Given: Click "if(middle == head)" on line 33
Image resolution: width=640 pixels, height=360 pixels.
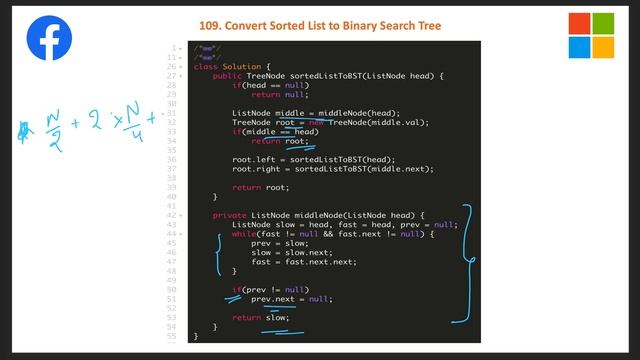Looking at the screenshot, I should click(x=275, y=132).
